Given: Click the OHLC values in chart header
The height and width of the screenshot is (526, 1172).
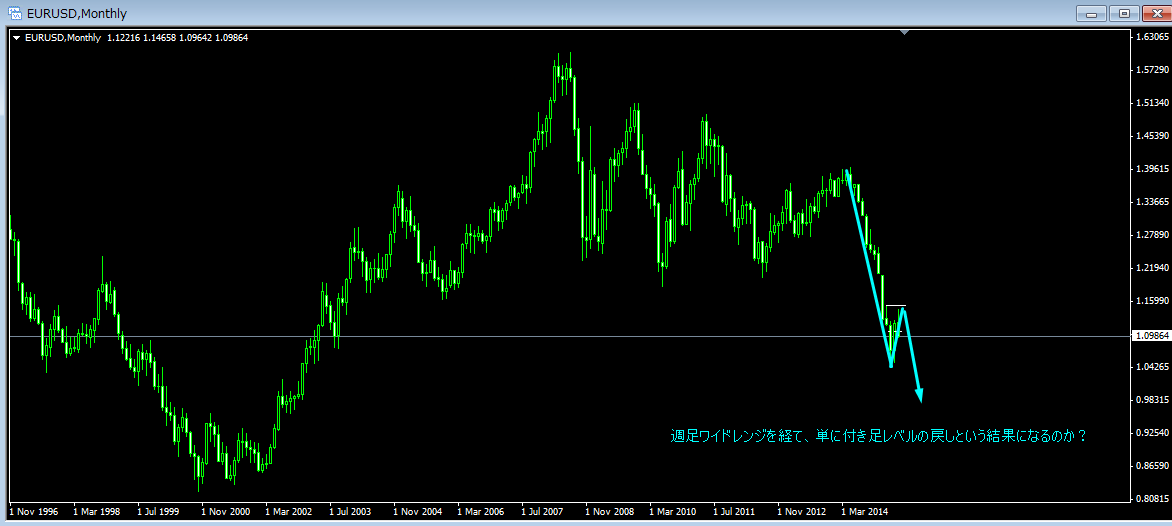Looking at the screenshot, I should (x=177, y=38).
